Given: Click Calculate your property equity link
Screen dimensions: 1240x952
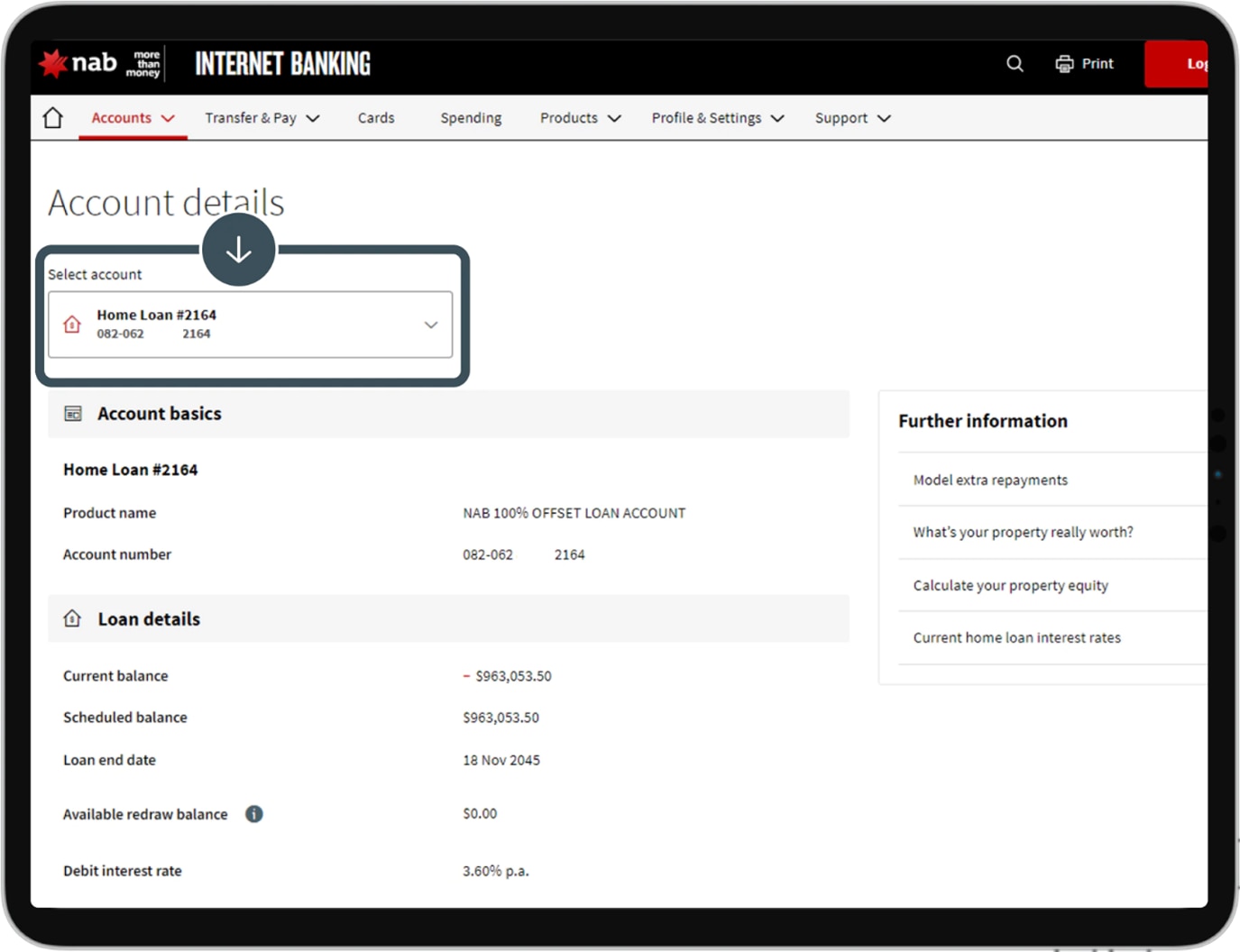Looking at the screenshot, I should click(1010, 586).
